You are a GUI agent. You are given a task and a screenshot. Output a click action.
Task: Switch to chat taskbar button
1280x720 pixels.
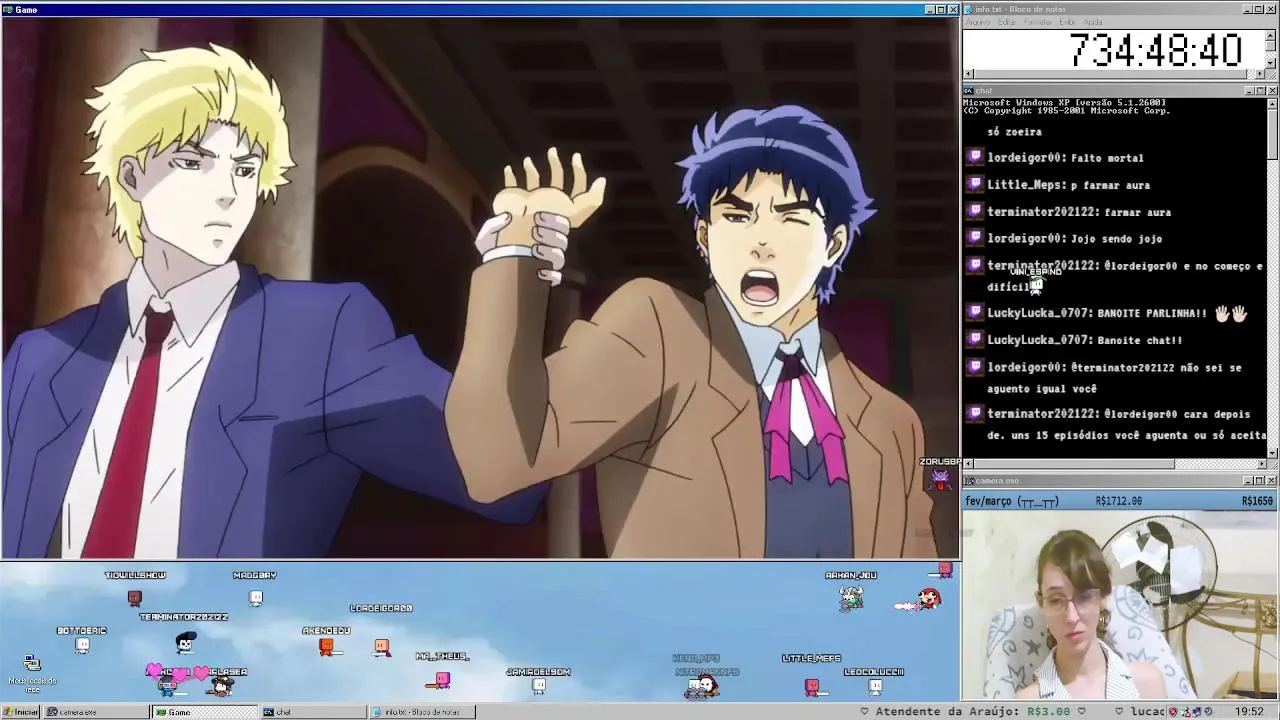313,712
